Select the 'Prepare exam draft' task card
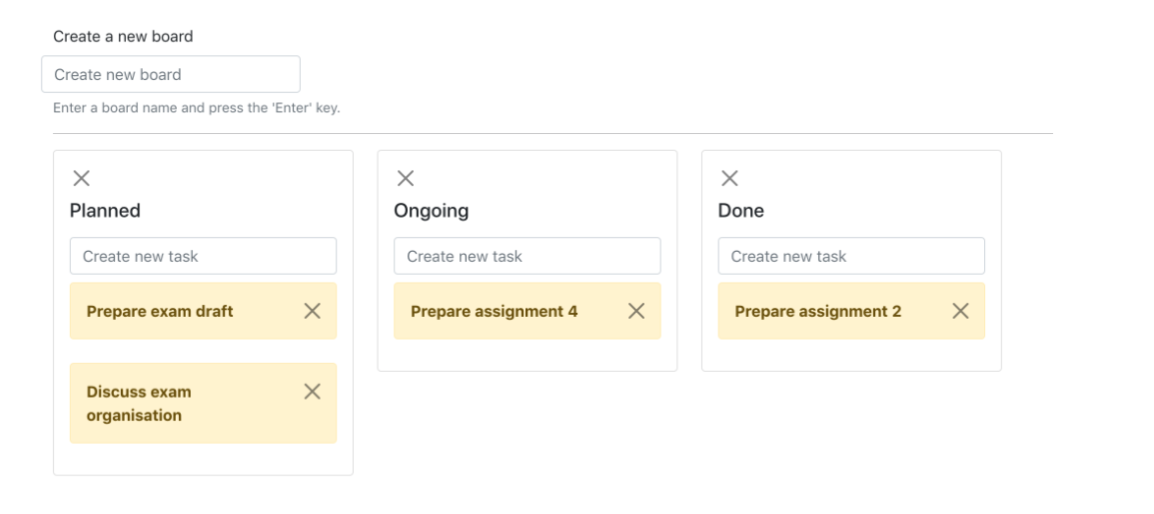 click(160, 311)
